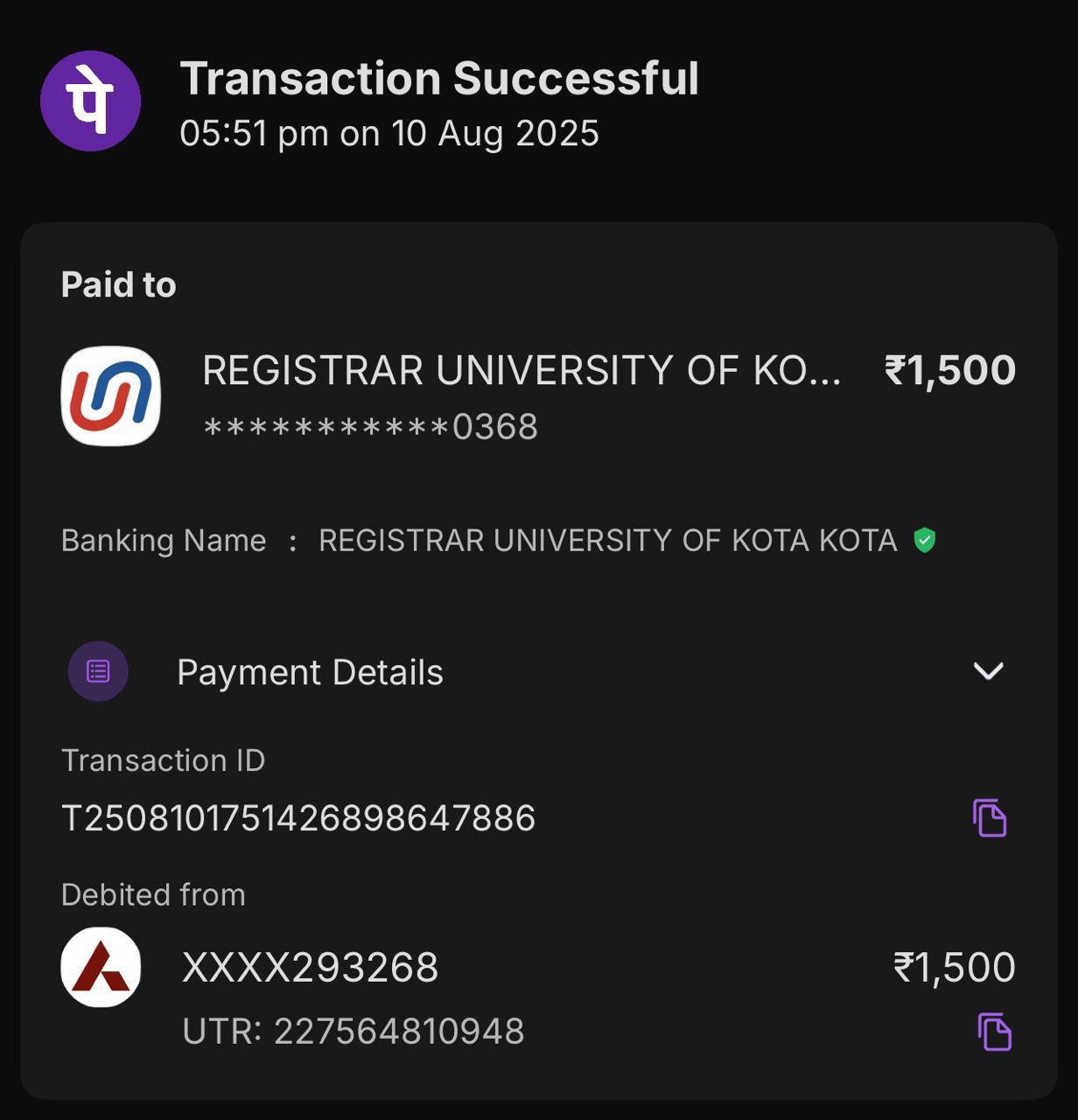Click the transaction timestamp 05:51 pm on 10 Aug 2025

(389, 134)
